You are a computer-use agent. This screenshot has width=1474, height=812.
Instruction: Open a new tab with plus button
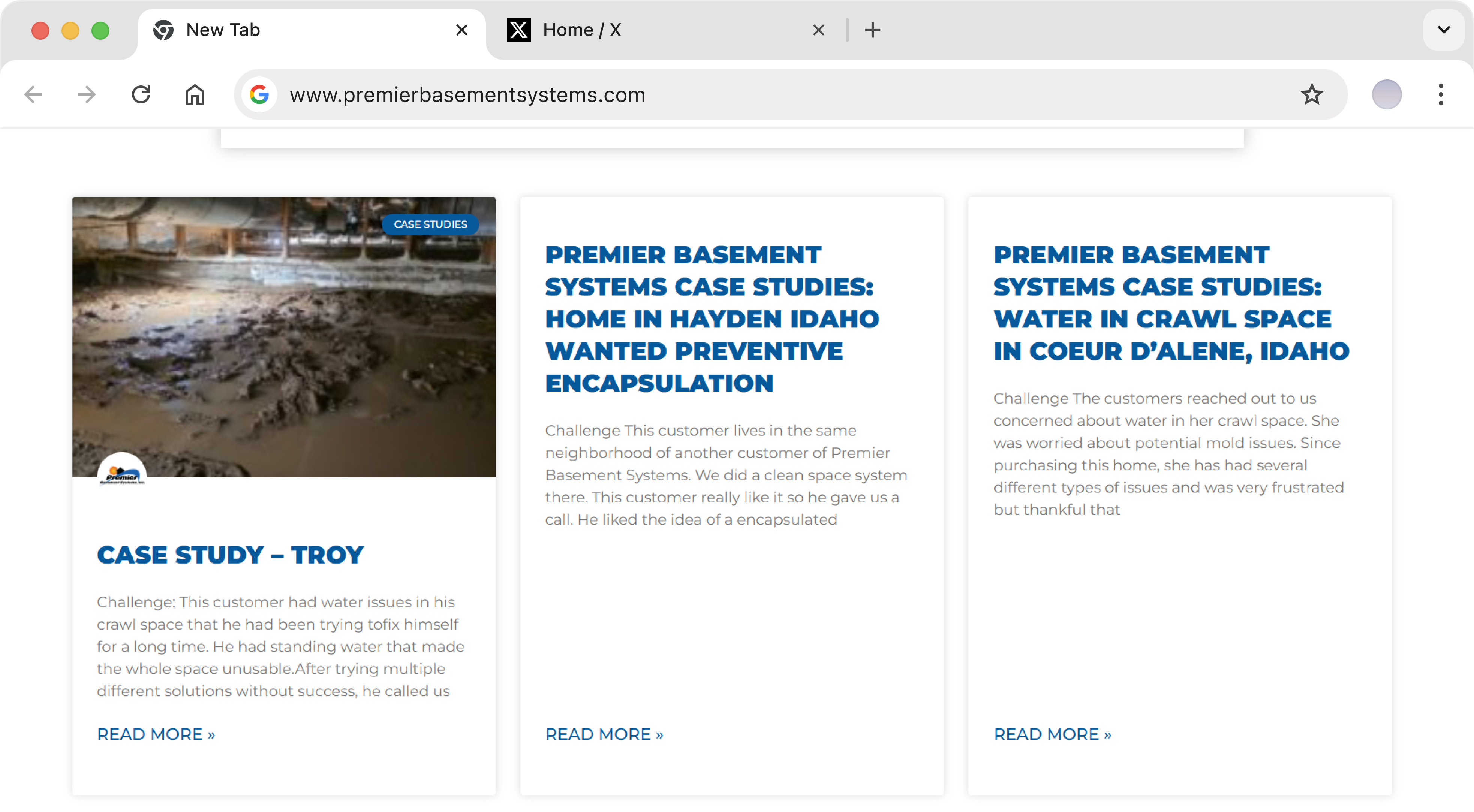873,30
